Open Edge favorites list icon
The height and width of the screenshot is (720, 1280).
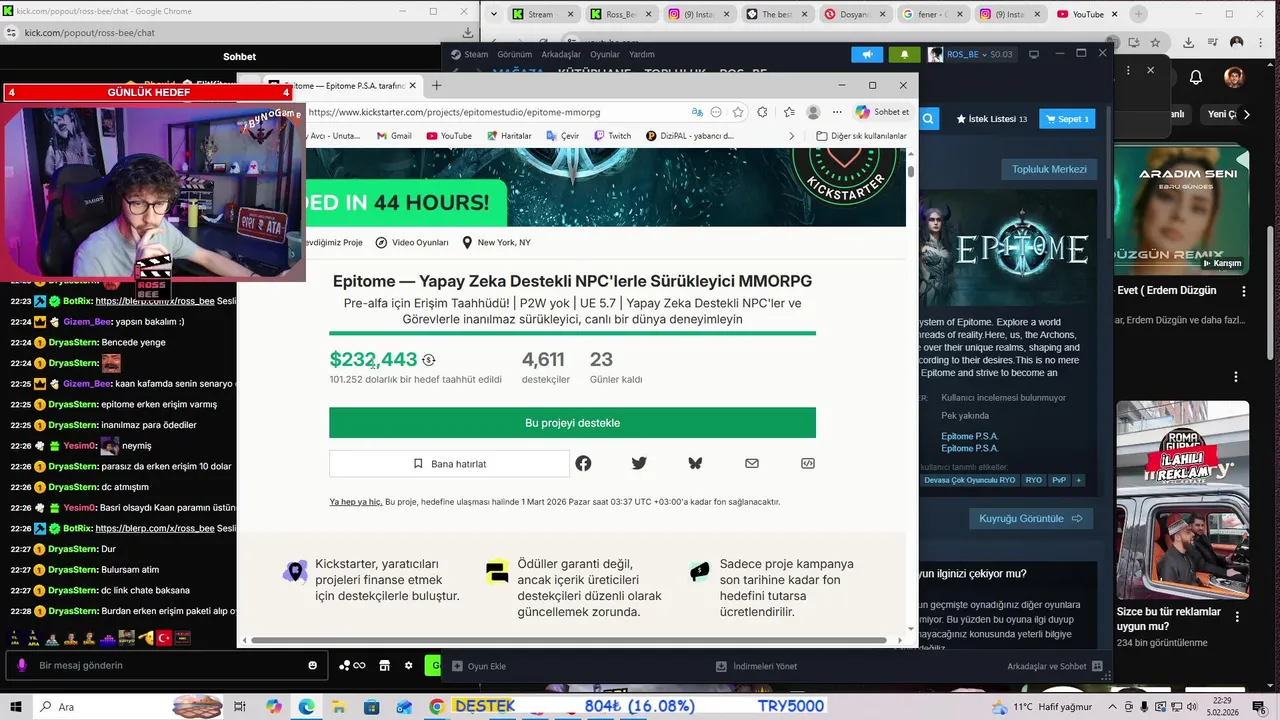coord(789,112)
